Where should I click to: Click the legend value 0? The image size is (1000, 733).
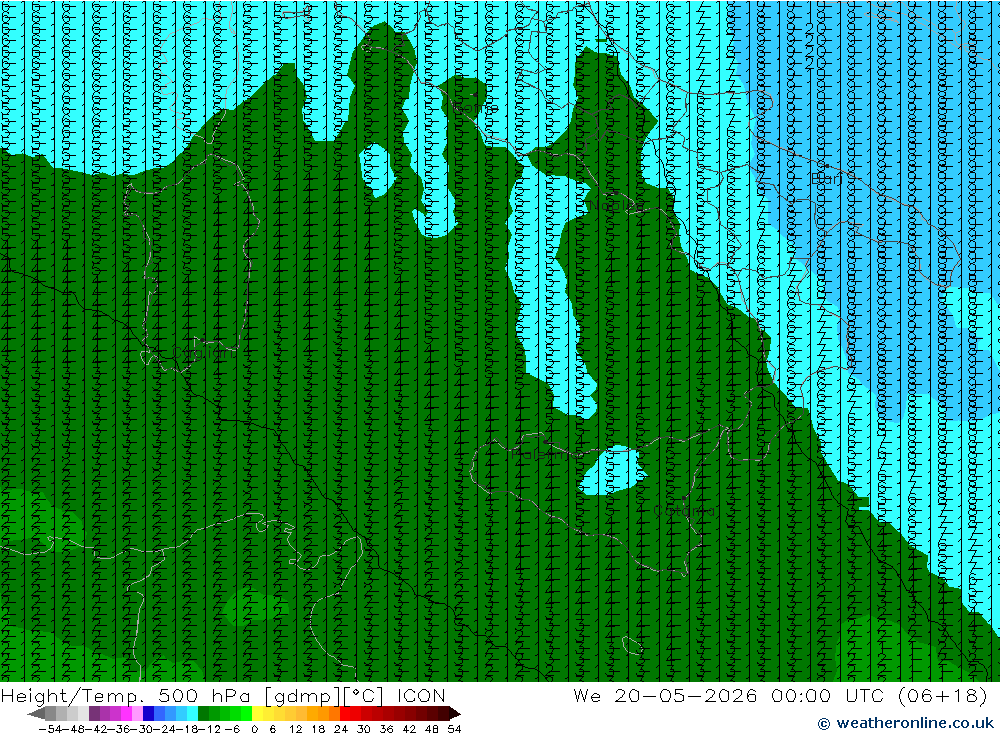[254, 729]
